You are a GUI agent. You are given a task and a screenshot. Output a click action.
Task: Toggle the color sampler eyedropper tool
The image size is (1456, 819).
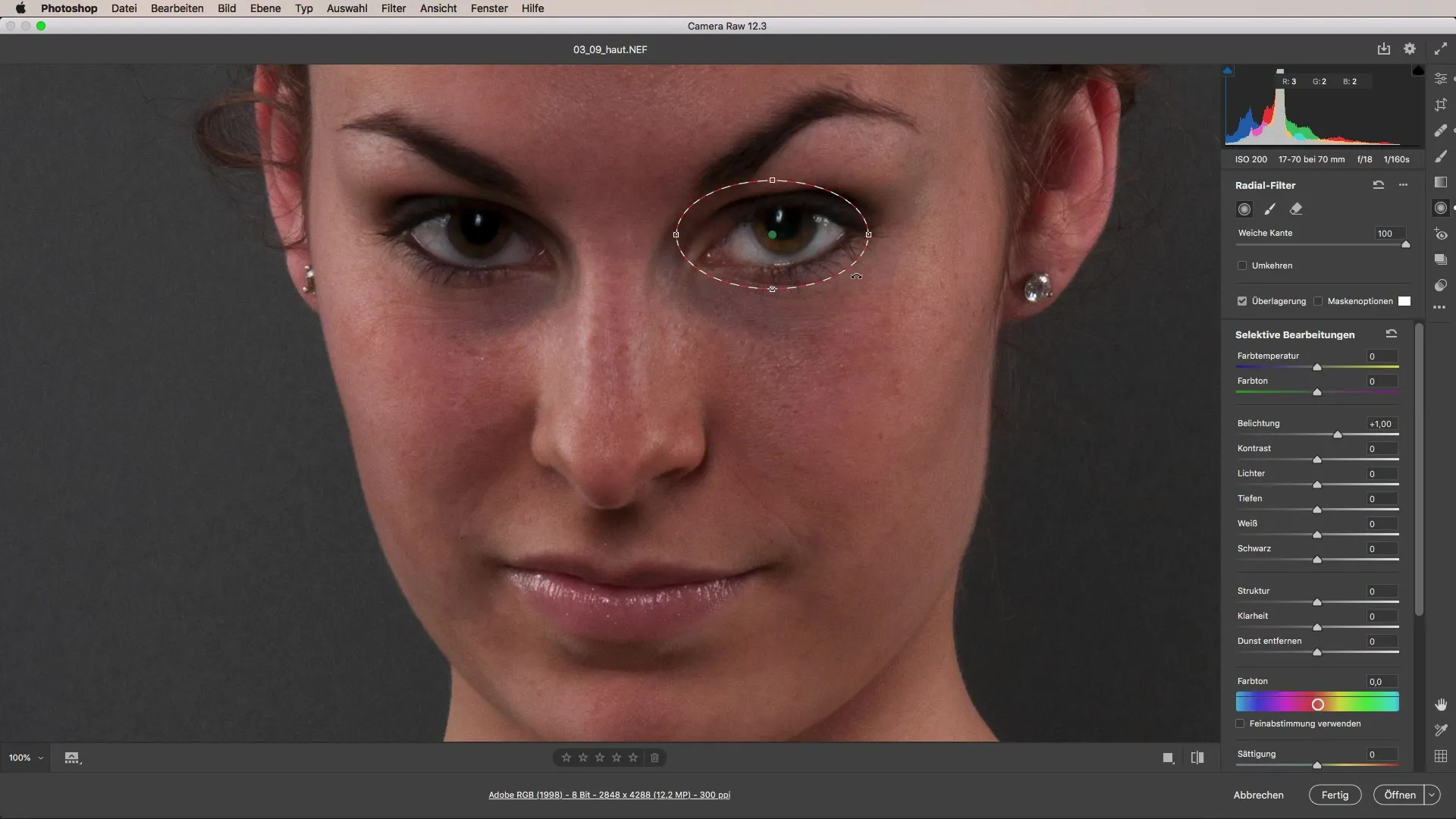click(x=1441, y=730)
